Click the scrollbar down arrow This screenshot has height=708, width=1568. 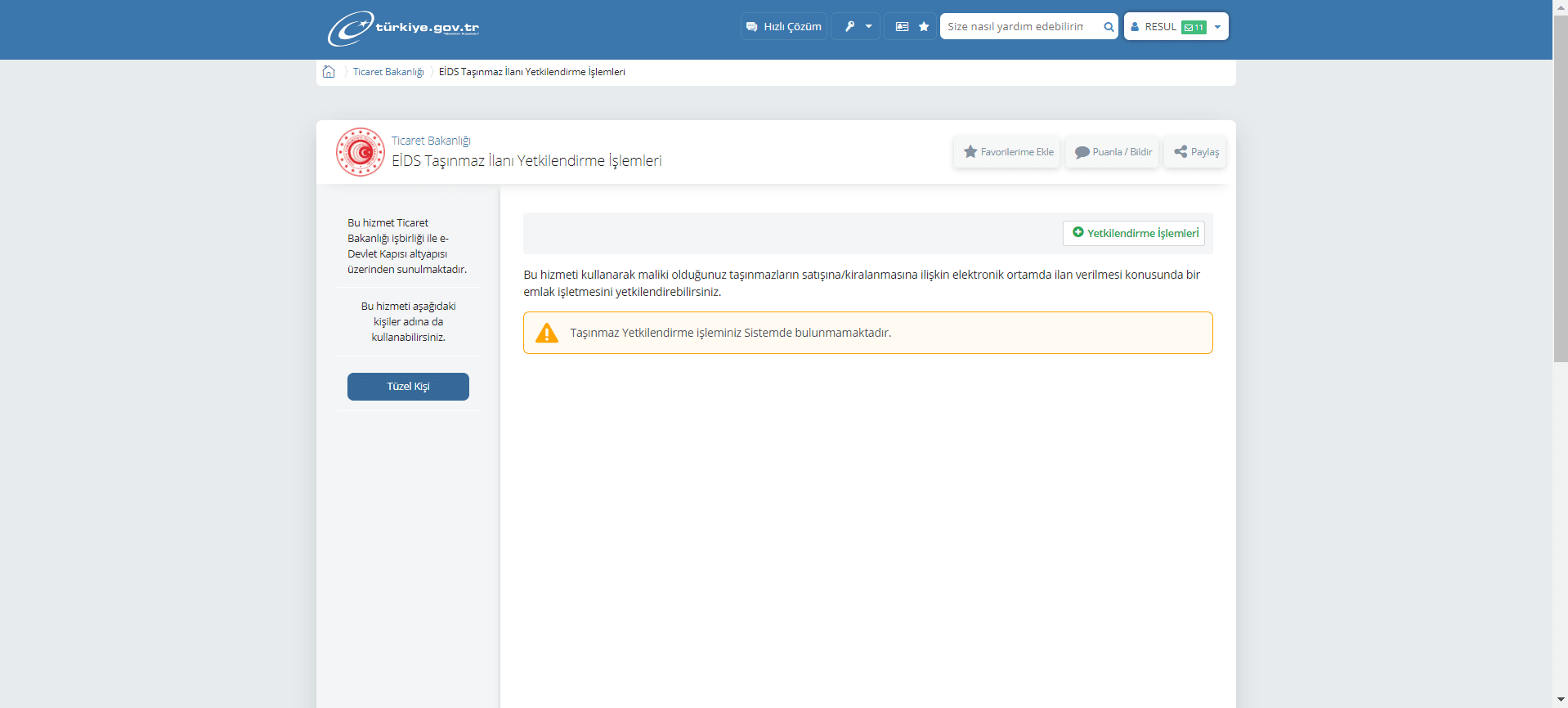pyautogui.click(x=1561, y=701)
